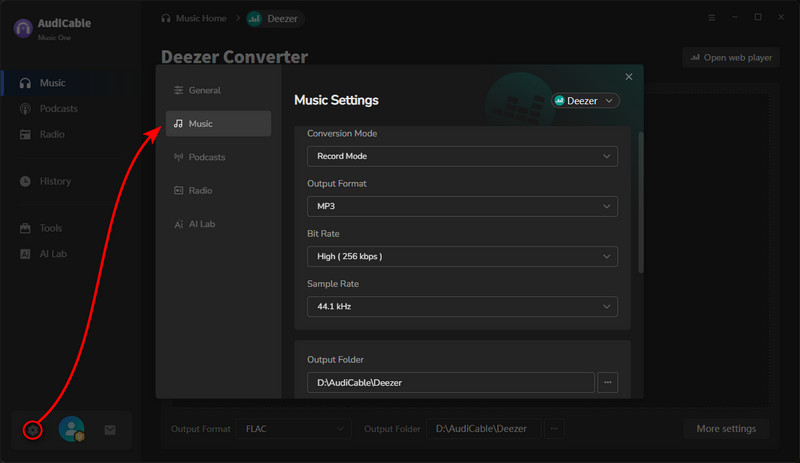The width and height of the screenshot is (800, 463).
Task: Click the Tools briefcase icon
Action: 25,228
